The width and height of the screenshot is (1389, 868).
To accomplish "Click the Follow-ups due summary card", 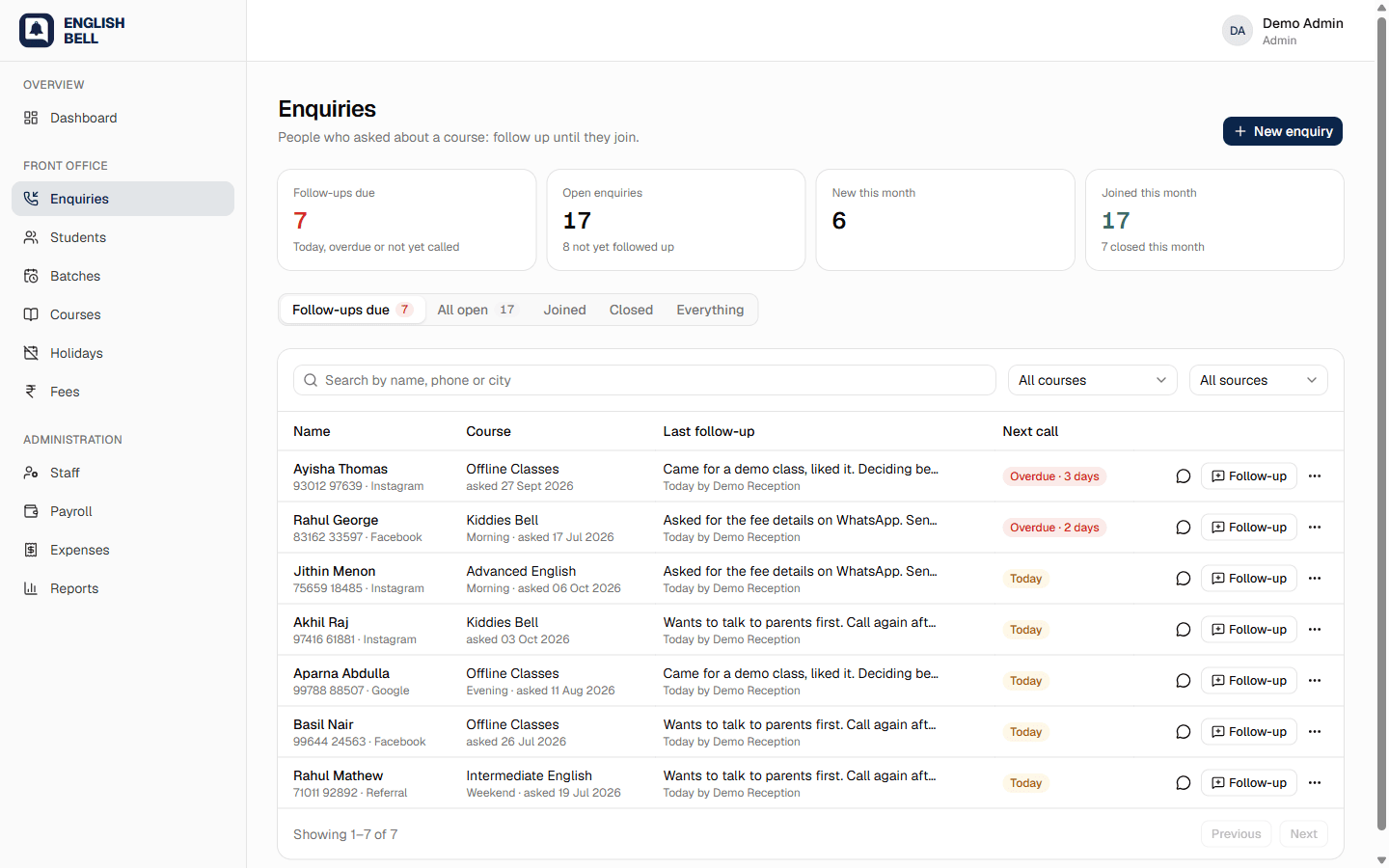I will (407, 220).
